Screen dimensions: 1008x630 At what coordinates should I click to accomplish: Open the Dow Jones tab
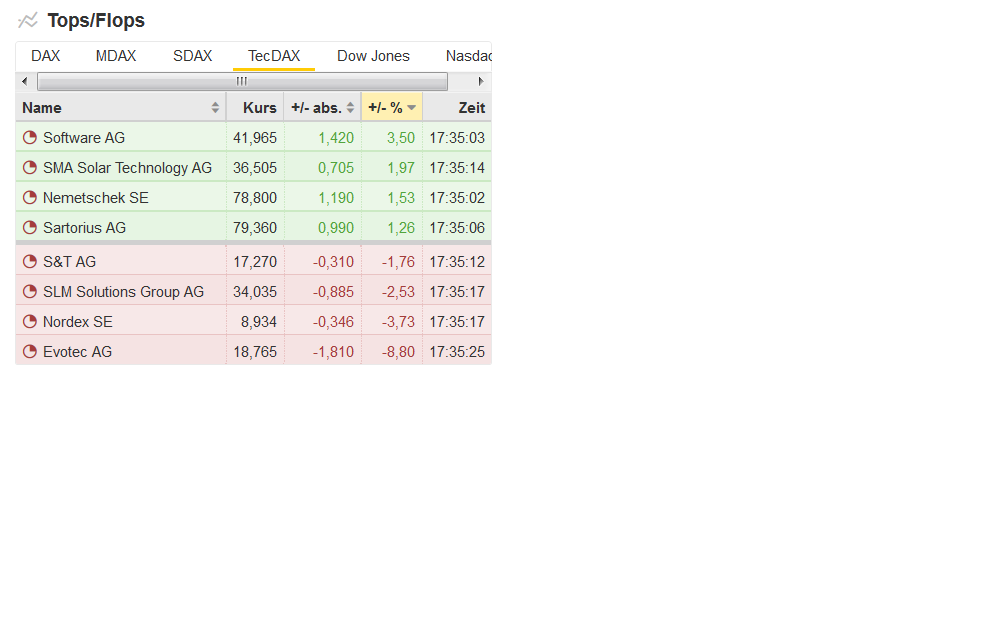pos(373,56)
